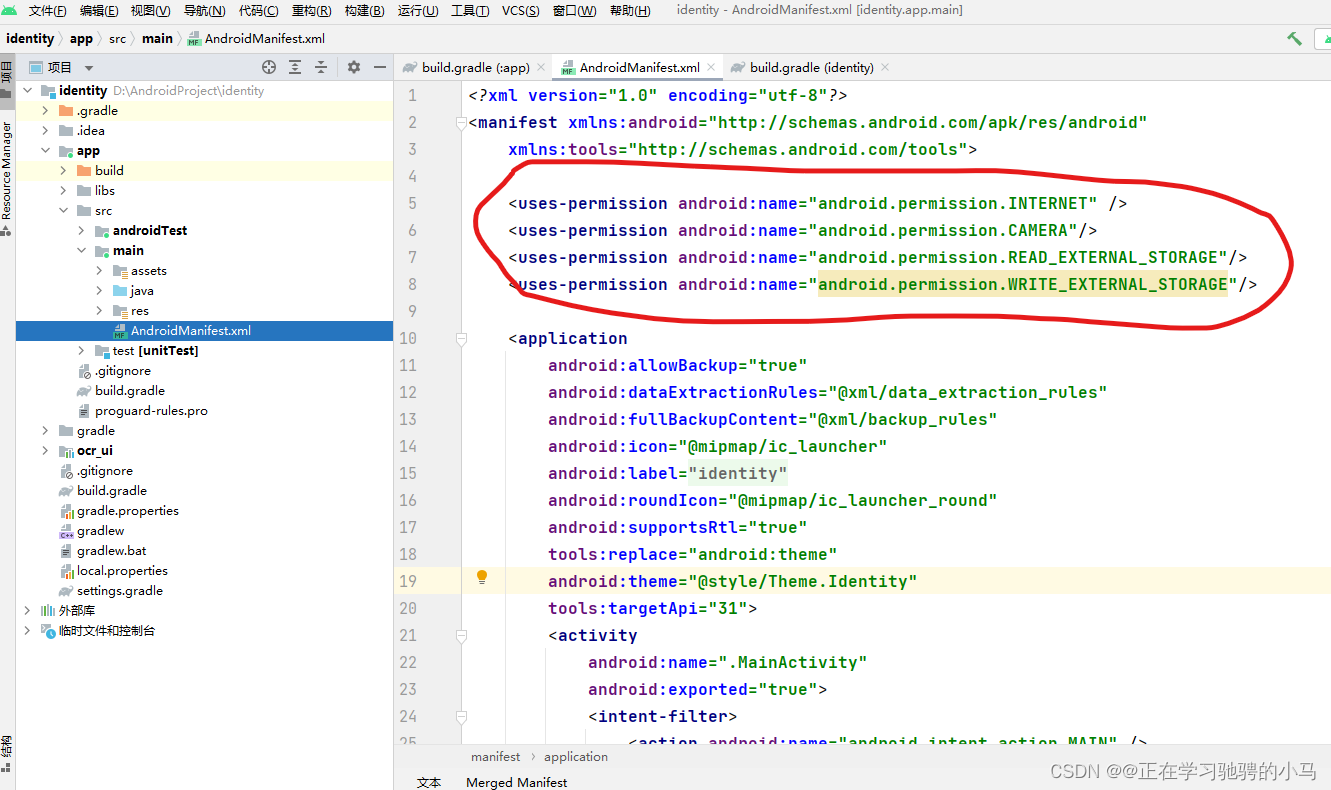Screen dimensions: 1331x790
Task: Click line 19 android:theme code text
Action: (732, 582)
